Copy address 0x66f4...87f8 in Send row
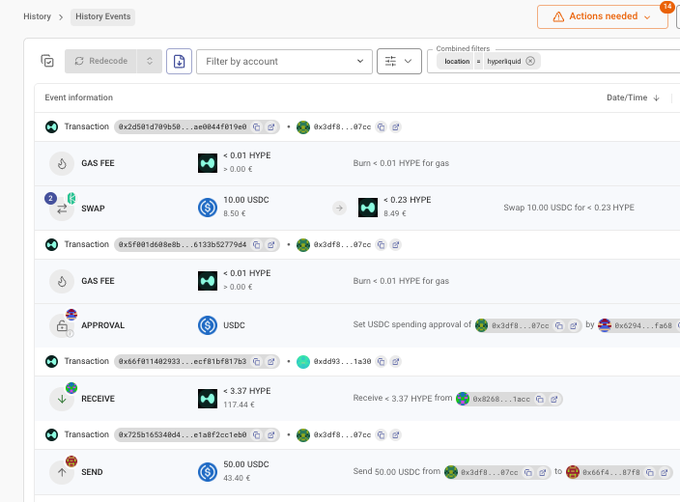The width and height of the screenshot is (680, 502). click(650, 473)
